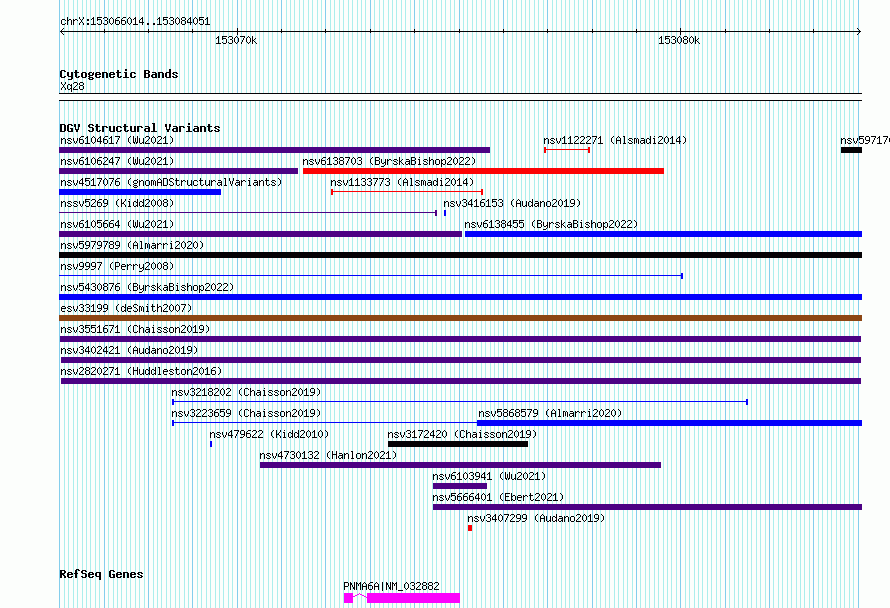
Task: Select the black nsv3172420 variant bar
Action: pos(458,444)
